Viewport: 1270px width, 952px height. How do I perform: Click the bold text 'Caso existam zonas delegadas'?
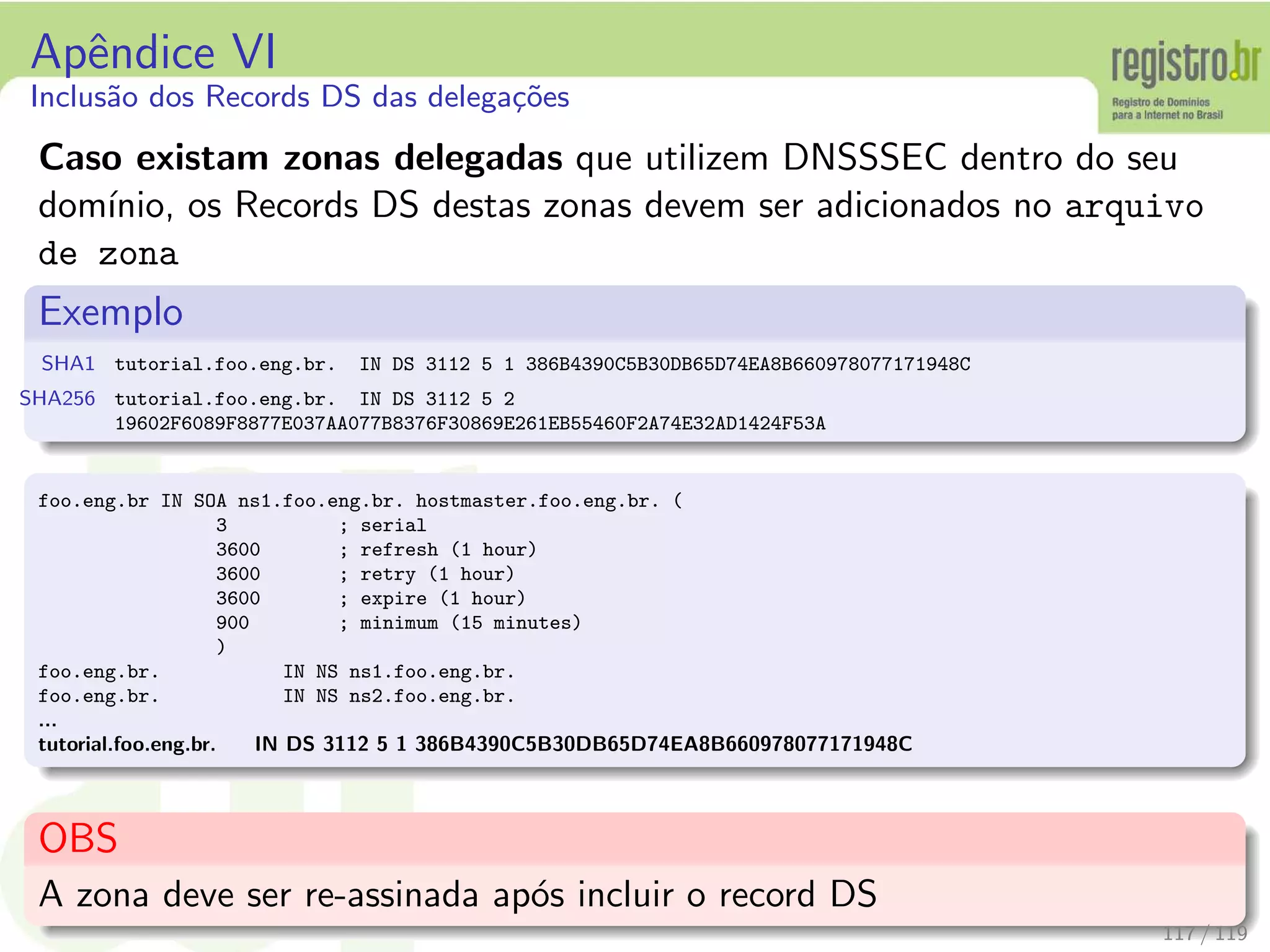coord(301,157)
